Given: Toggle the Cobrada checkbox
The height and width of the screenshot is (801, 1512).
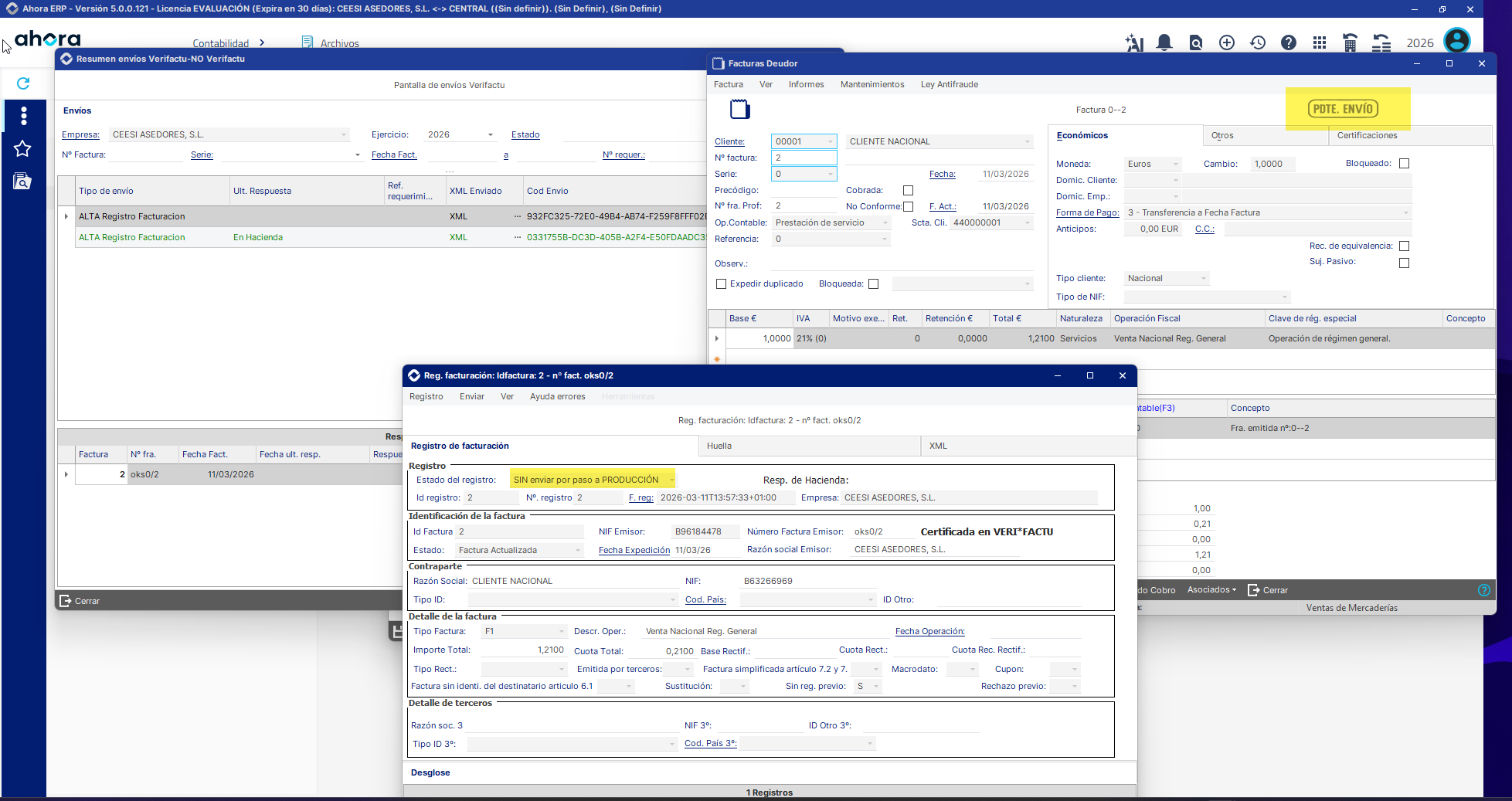Looking at the screenshot, I should [909, 190].
